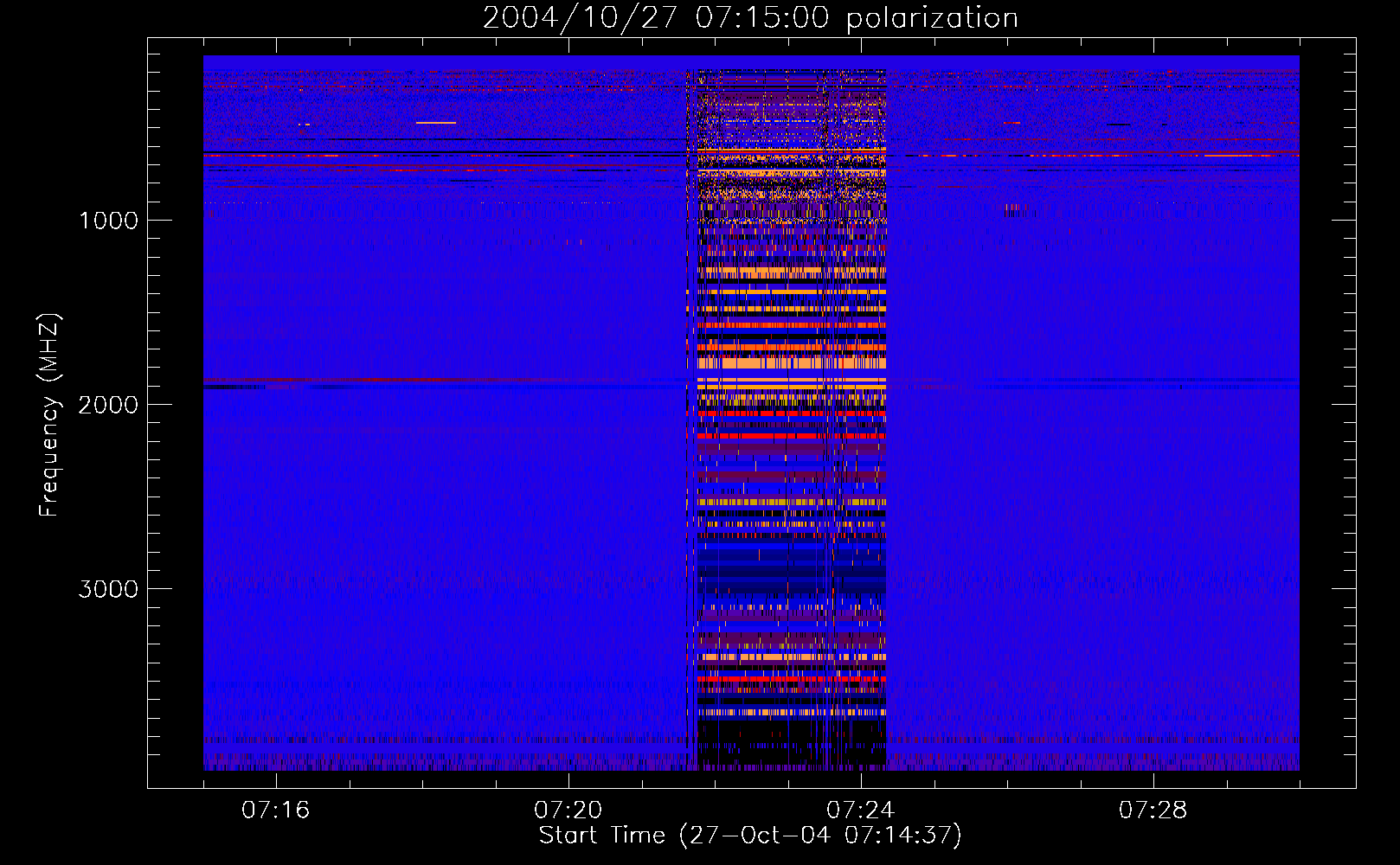Click the 07:24 time tick label

tap(860, 811)
